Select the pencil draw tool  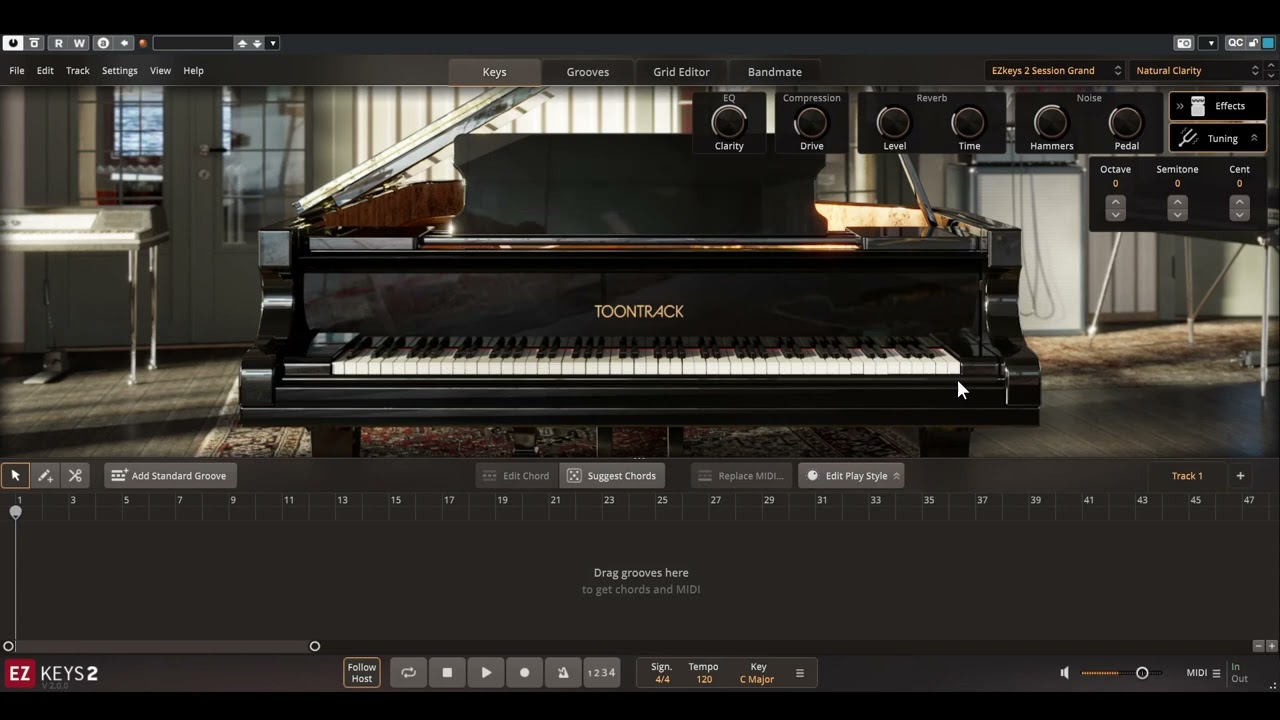pyautogui.click(x=45, y=476)
